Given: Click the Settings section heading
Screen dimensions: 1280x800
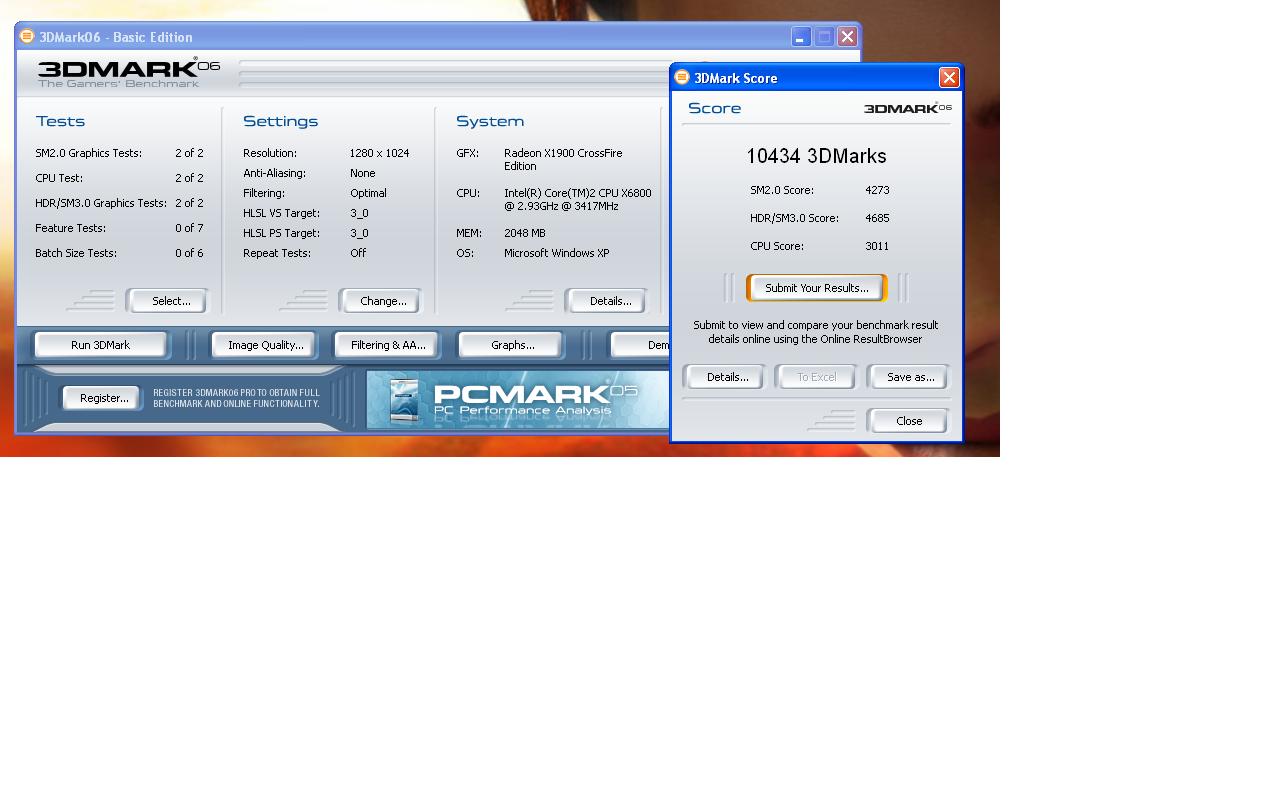Looking at the screenshot, I should (x=280, y=121).
